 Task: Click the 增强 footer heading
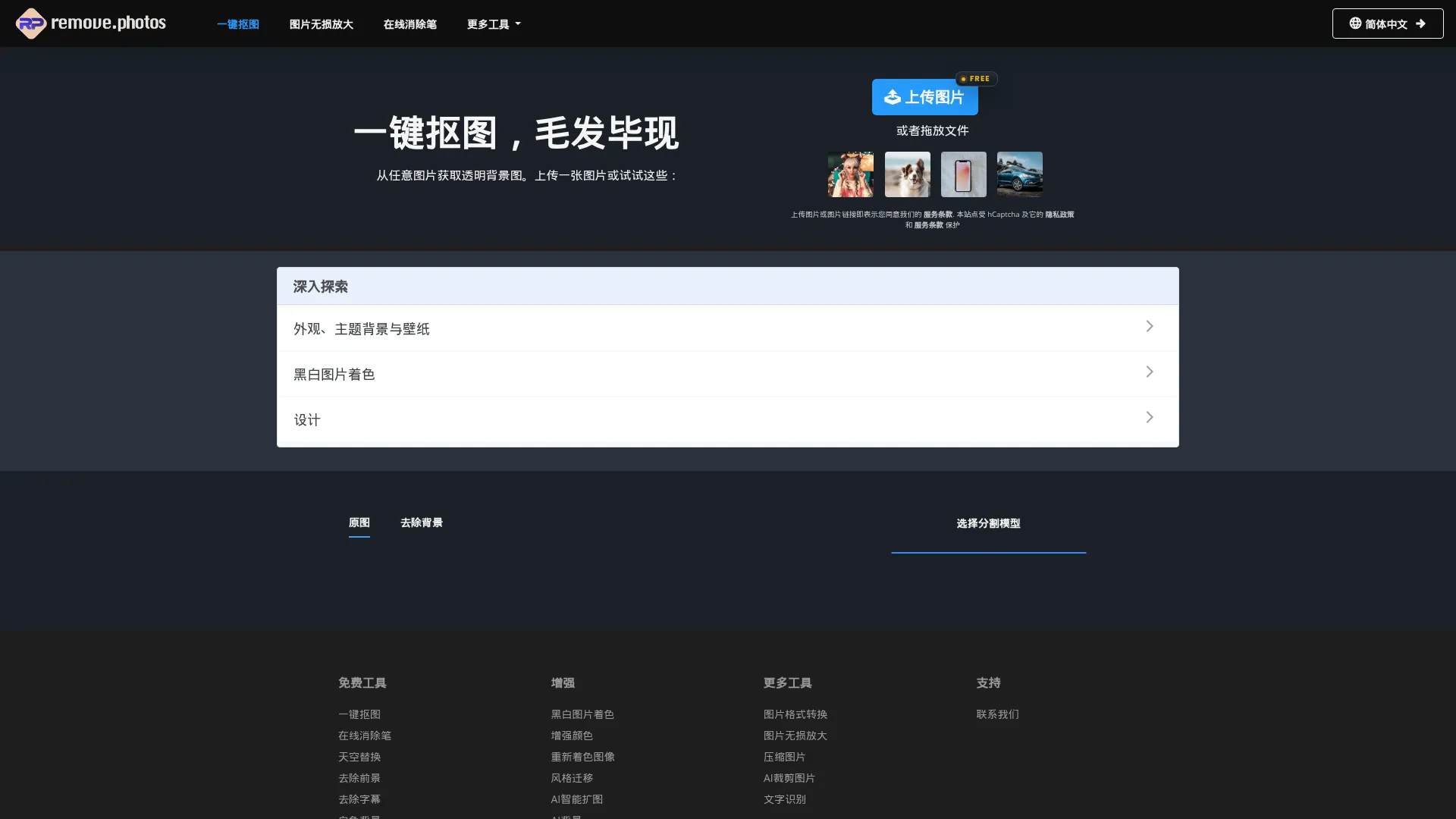563,683
